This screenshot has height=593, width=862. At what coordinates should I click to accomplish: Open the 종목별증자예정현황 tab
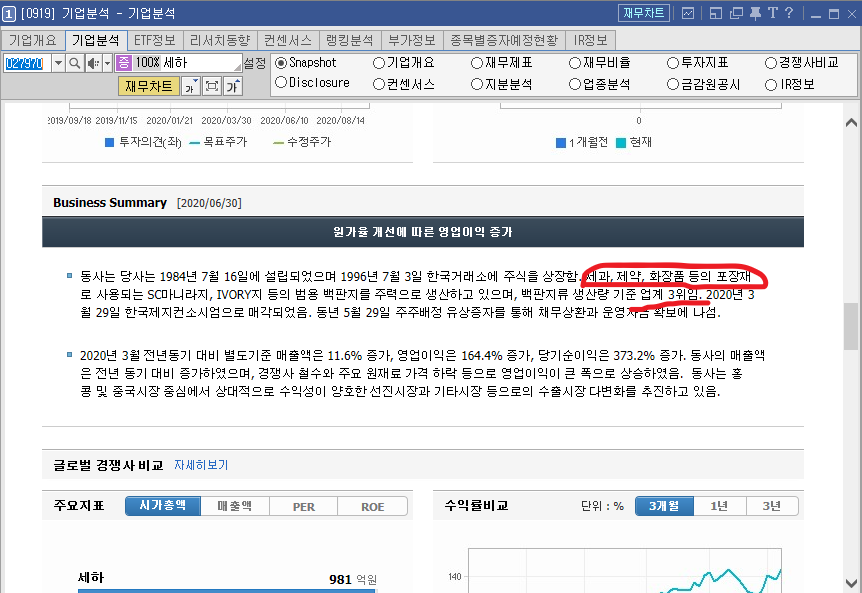pyautogui.click(x=504, y=40)
